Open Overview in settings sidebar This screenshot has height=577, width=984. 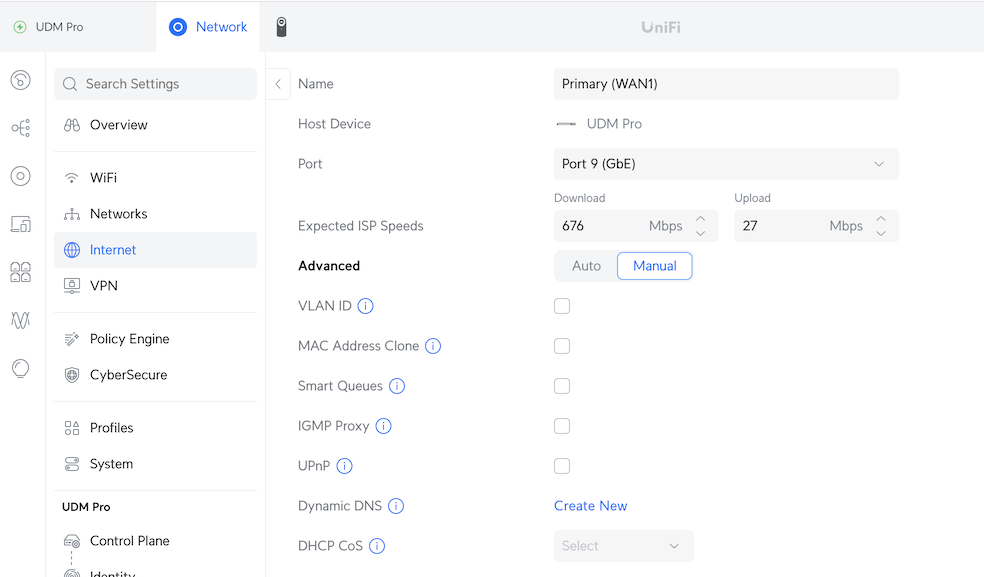pos(156,125)
